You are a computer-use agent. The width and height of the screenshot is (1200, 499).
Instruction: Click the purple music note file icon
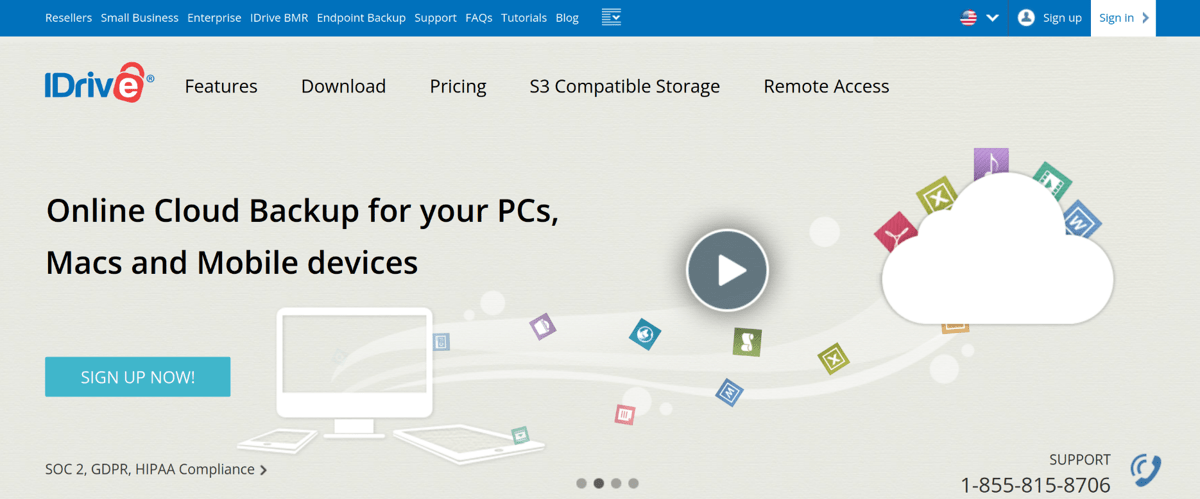point(991,162)
